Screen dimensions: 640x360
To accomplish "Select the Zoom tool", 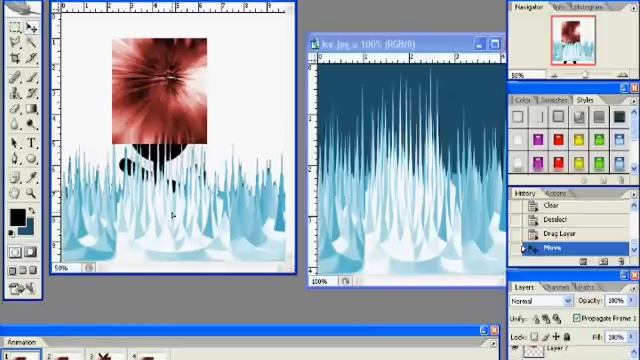I will click(x=31, y=193).
